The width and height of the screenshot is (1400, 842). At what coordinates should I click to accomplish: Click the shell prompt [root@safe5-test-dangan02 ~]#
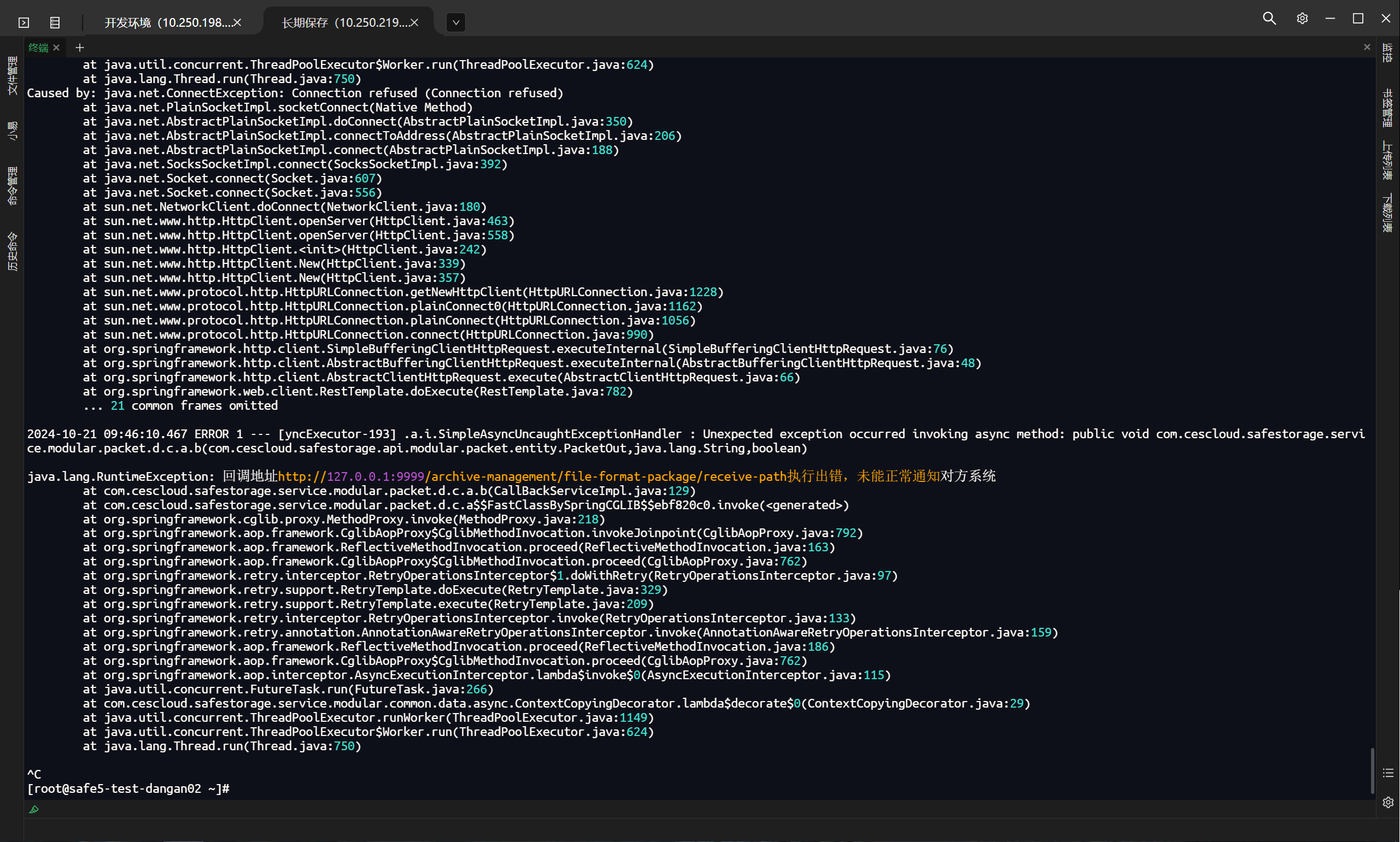(128, 788)
